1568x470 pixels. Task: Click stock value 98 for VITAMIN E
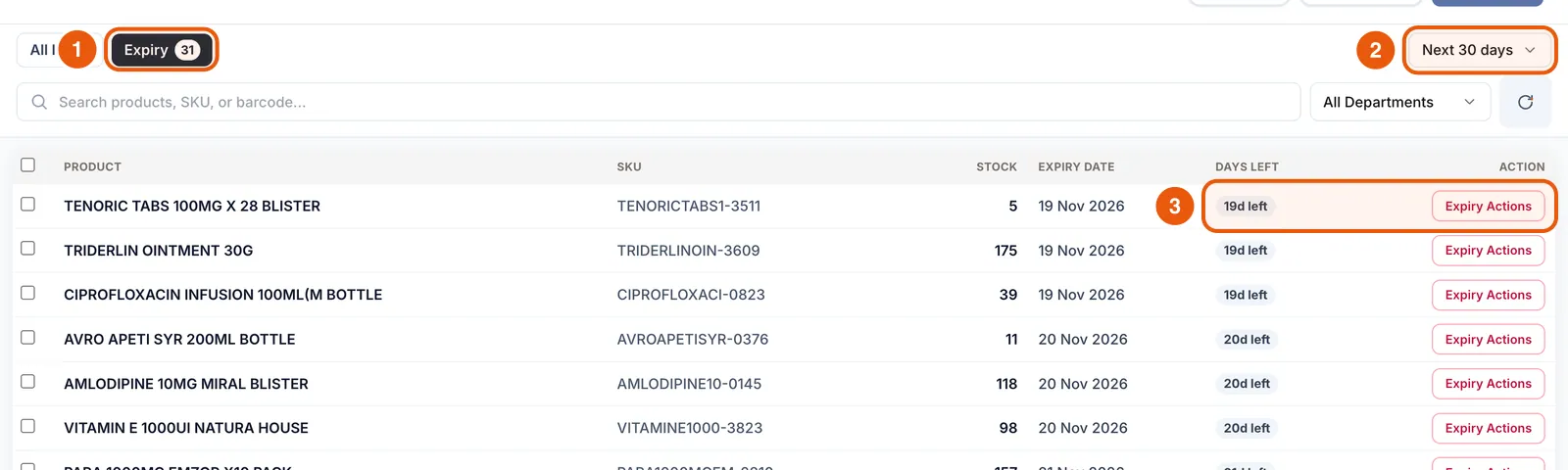[x=1008, y=428]
